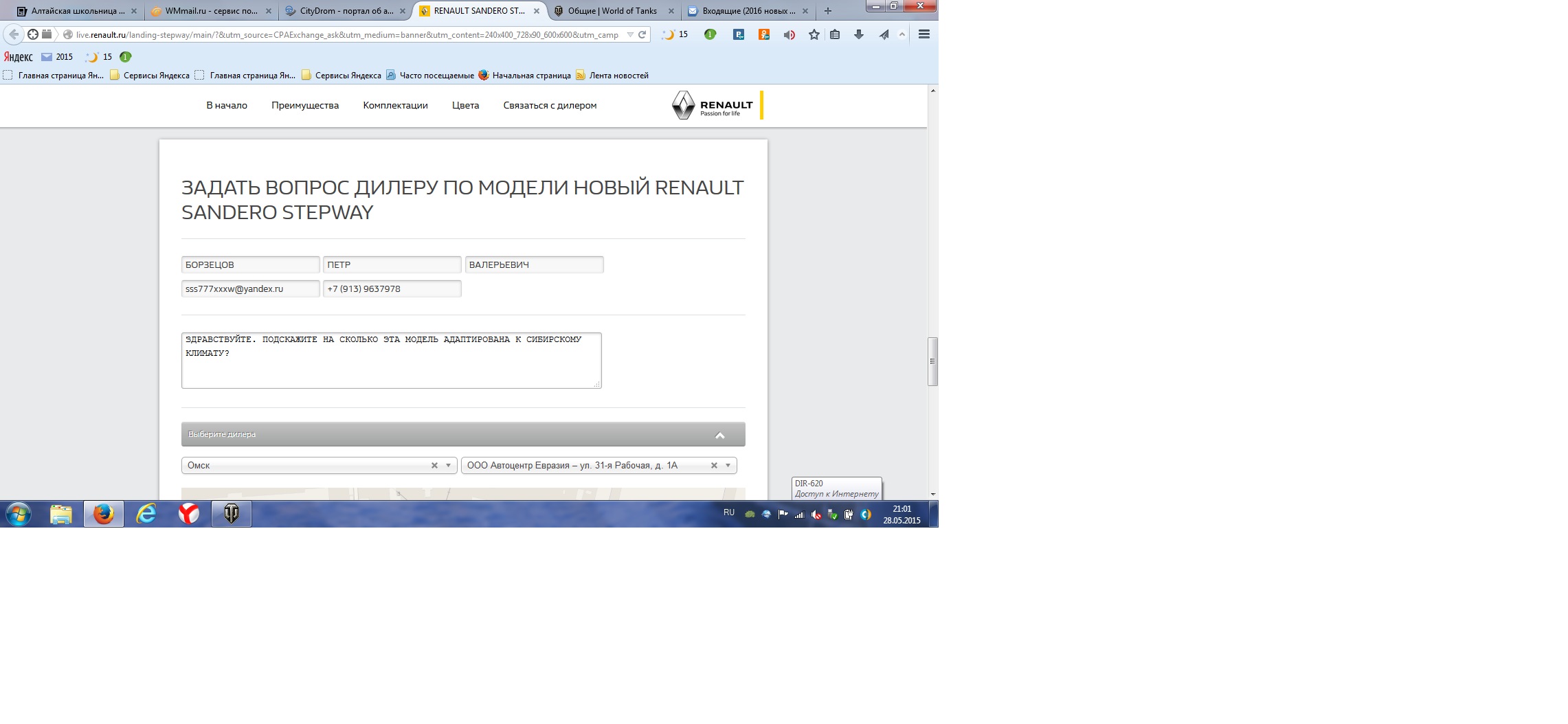
Task: Clear the Омск city selection with X
Action: coord(434,466)
